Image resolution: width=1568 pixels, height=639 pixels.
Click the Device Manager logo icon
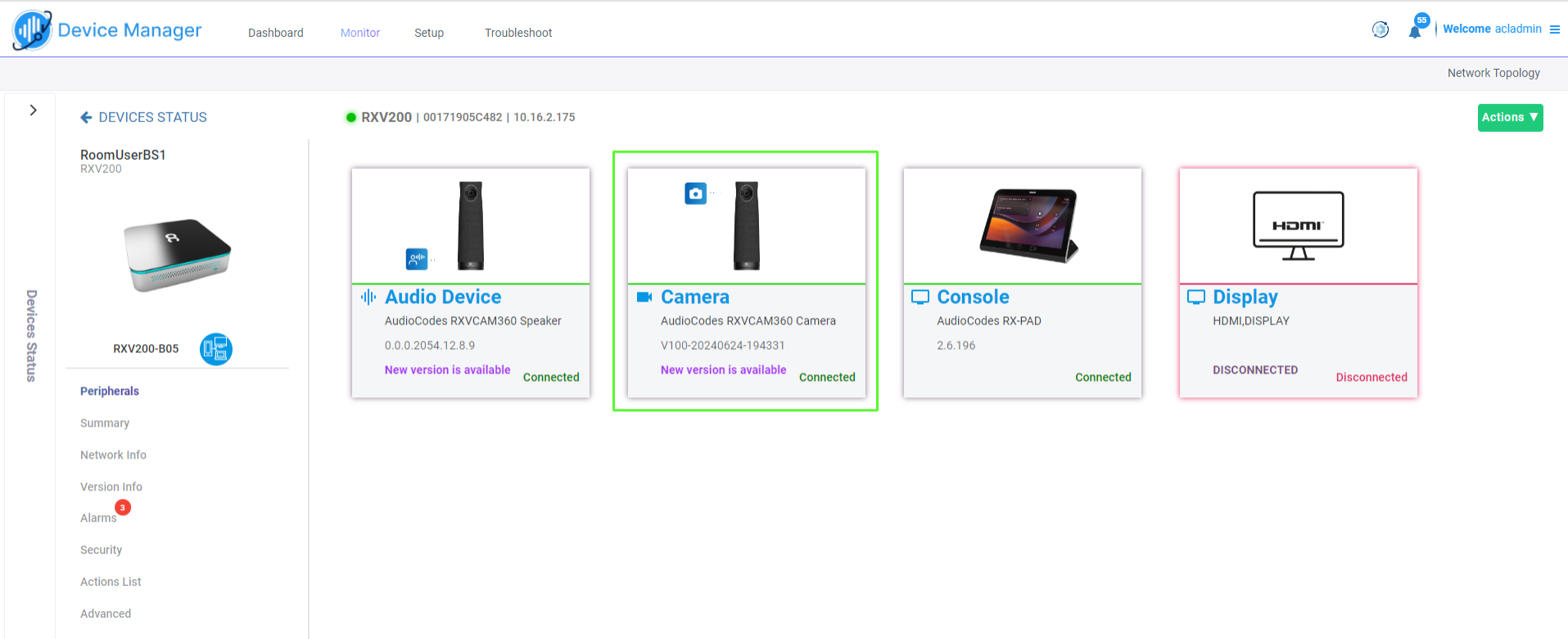click(x=33, y=30)
